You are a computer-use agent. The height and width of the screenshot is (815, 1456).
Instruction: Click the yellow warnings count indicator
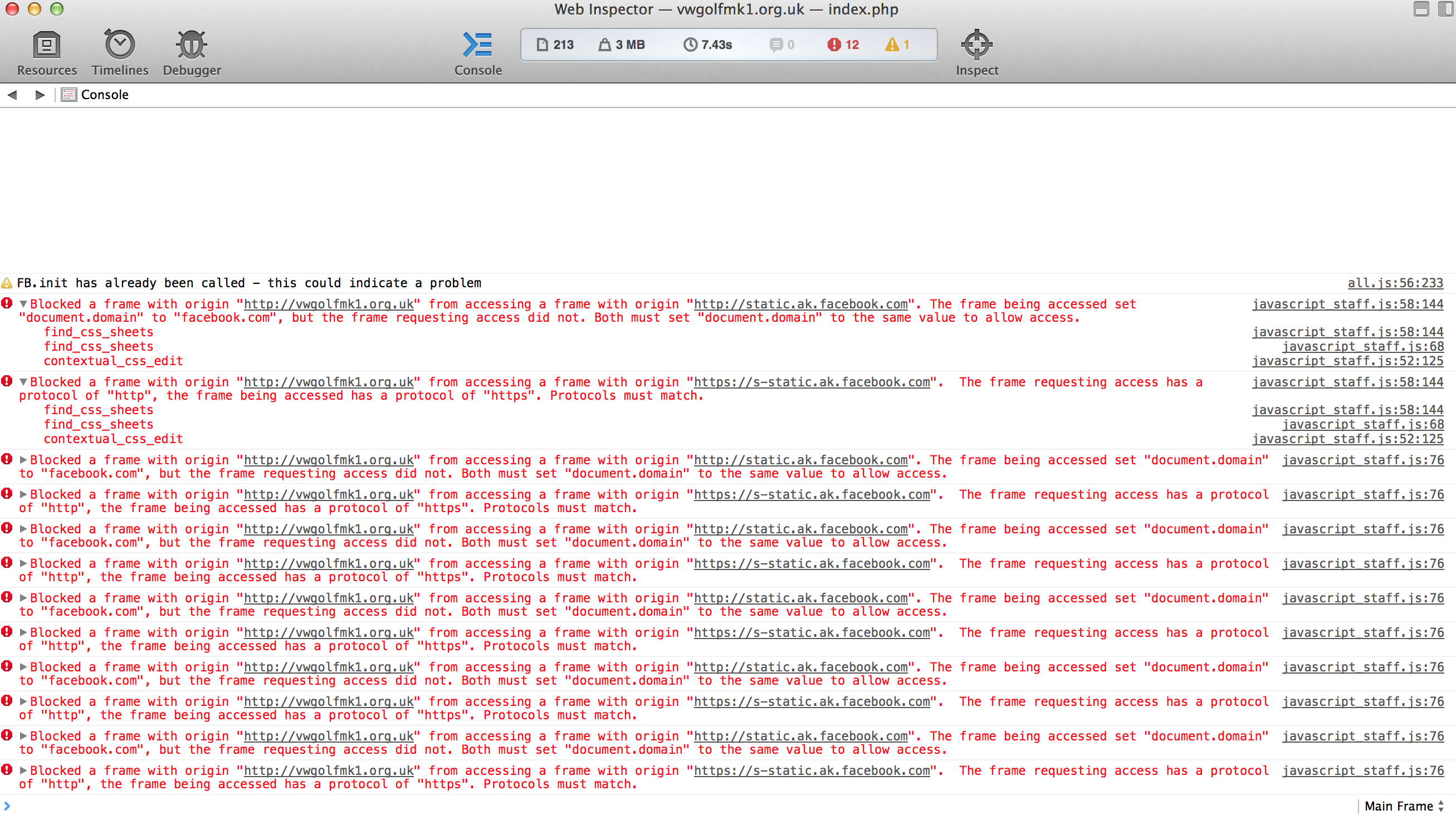click(897, 45)
